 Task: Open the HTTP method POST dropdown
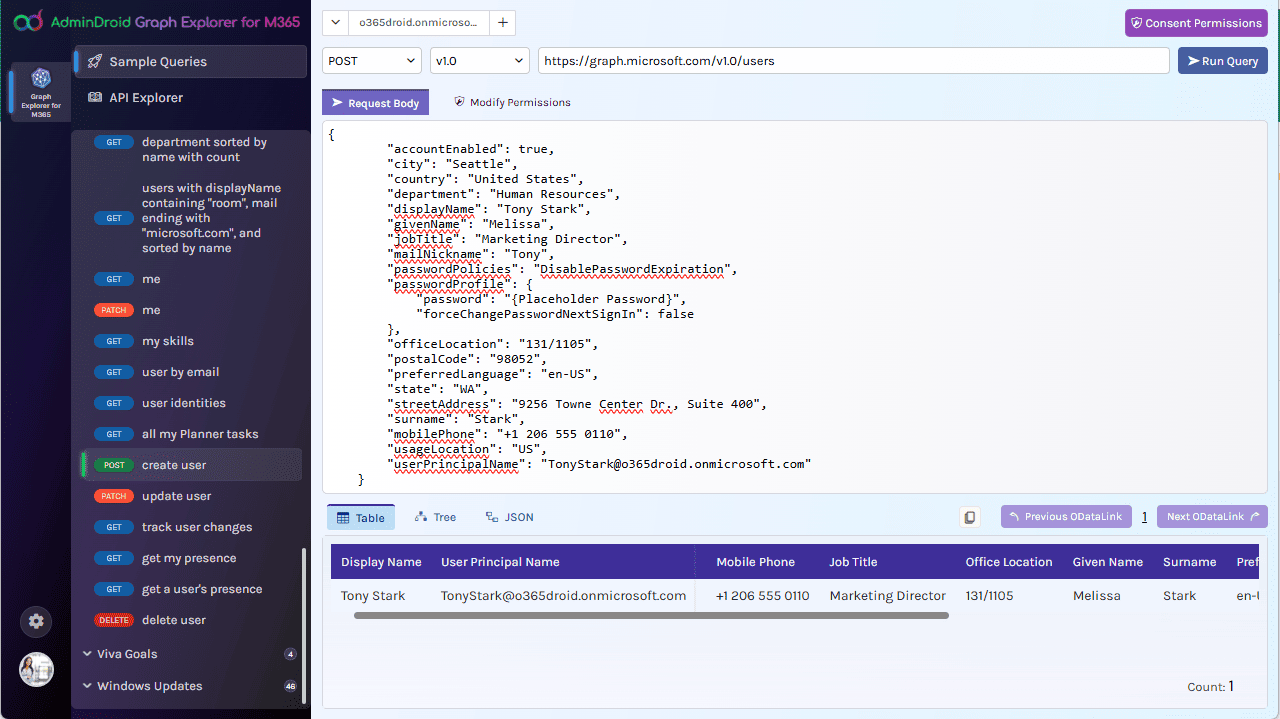371,61
